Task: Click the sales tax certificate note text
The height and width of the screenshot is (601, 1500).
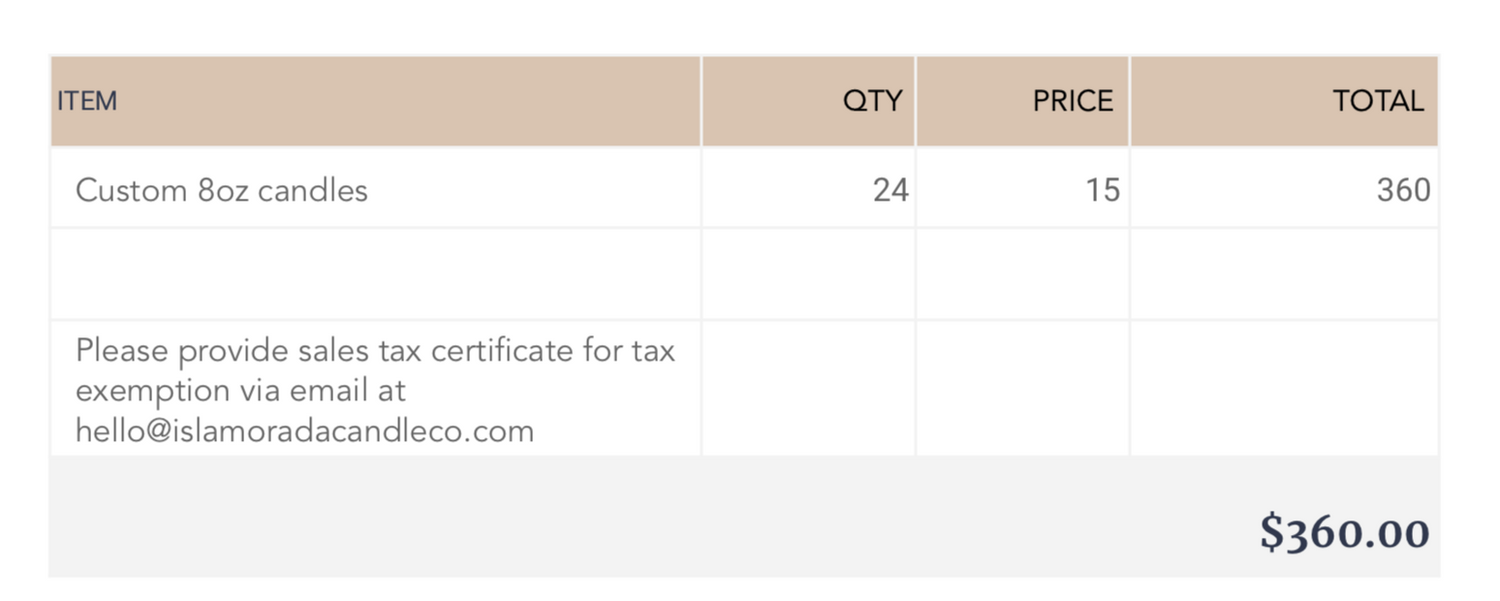Action: pyautogui.click(x=375, y=390)
